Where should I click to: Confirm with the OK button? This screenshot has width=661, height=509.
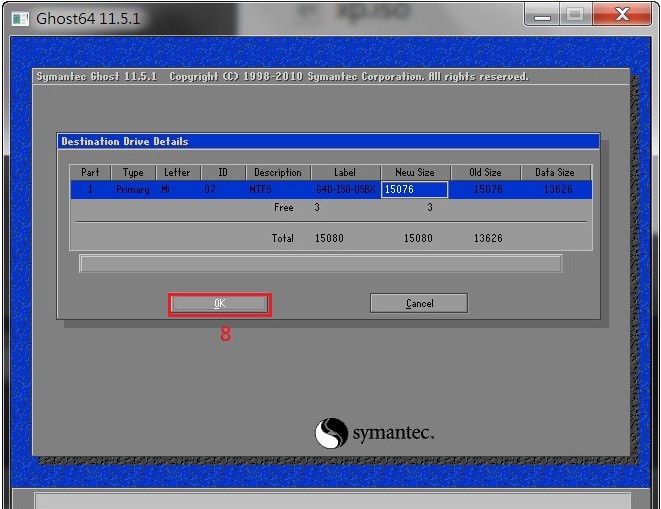point(219,304)
